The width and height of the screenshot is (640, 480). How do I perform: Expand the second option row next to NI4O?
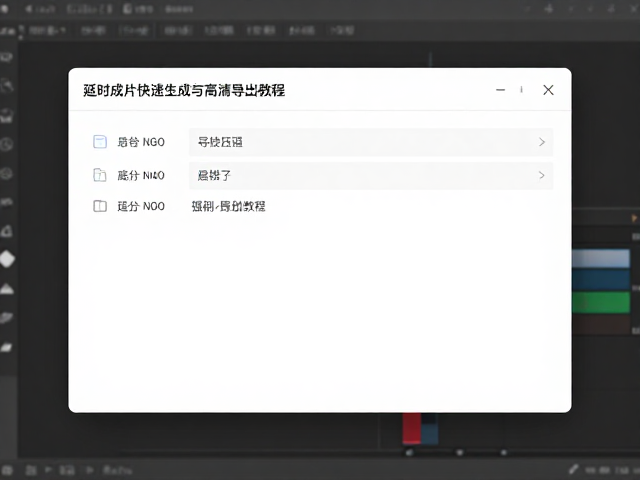(371, 176)
